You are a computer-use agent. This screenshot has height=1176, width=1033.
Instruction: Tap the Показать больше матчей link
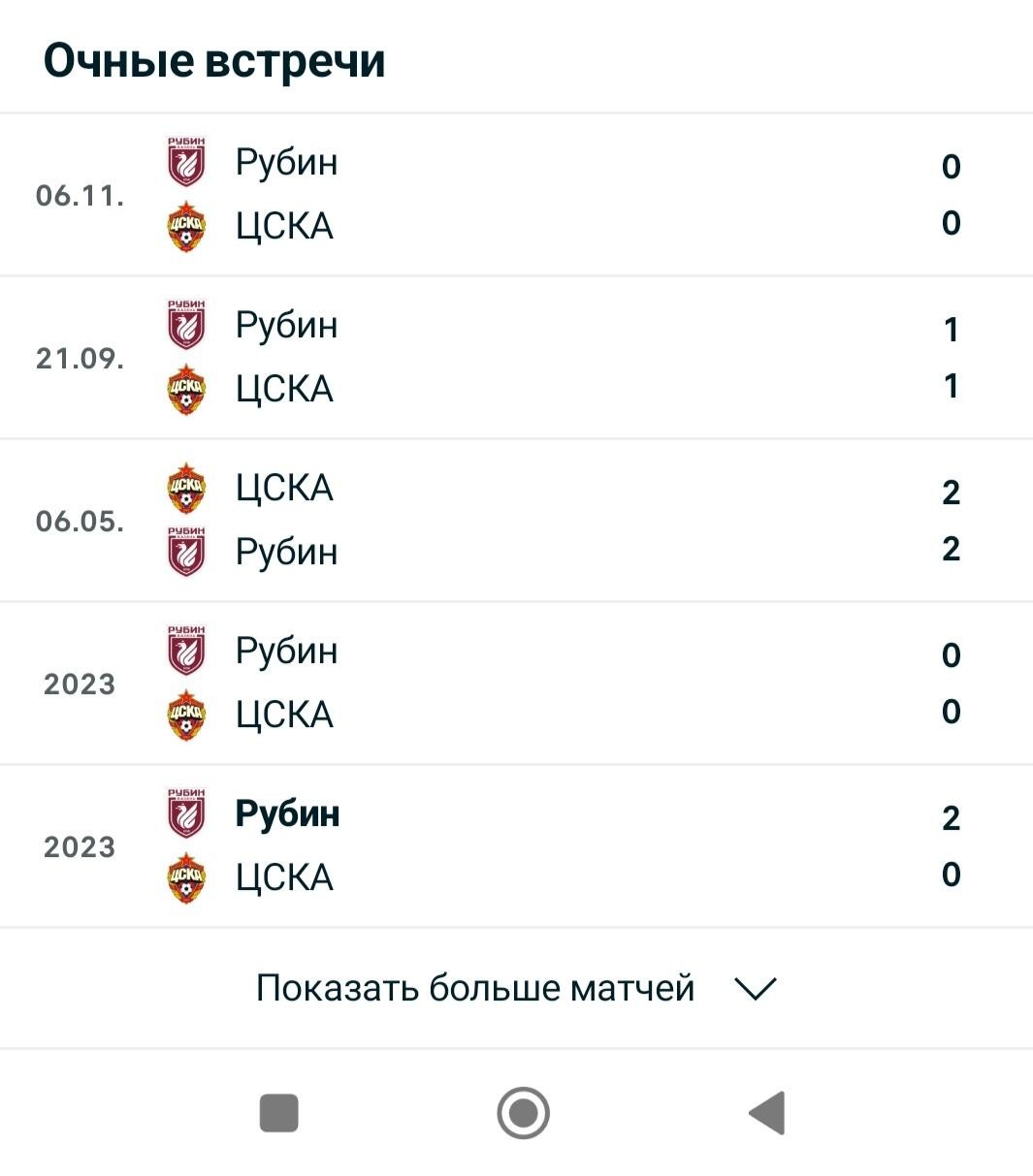475,988
